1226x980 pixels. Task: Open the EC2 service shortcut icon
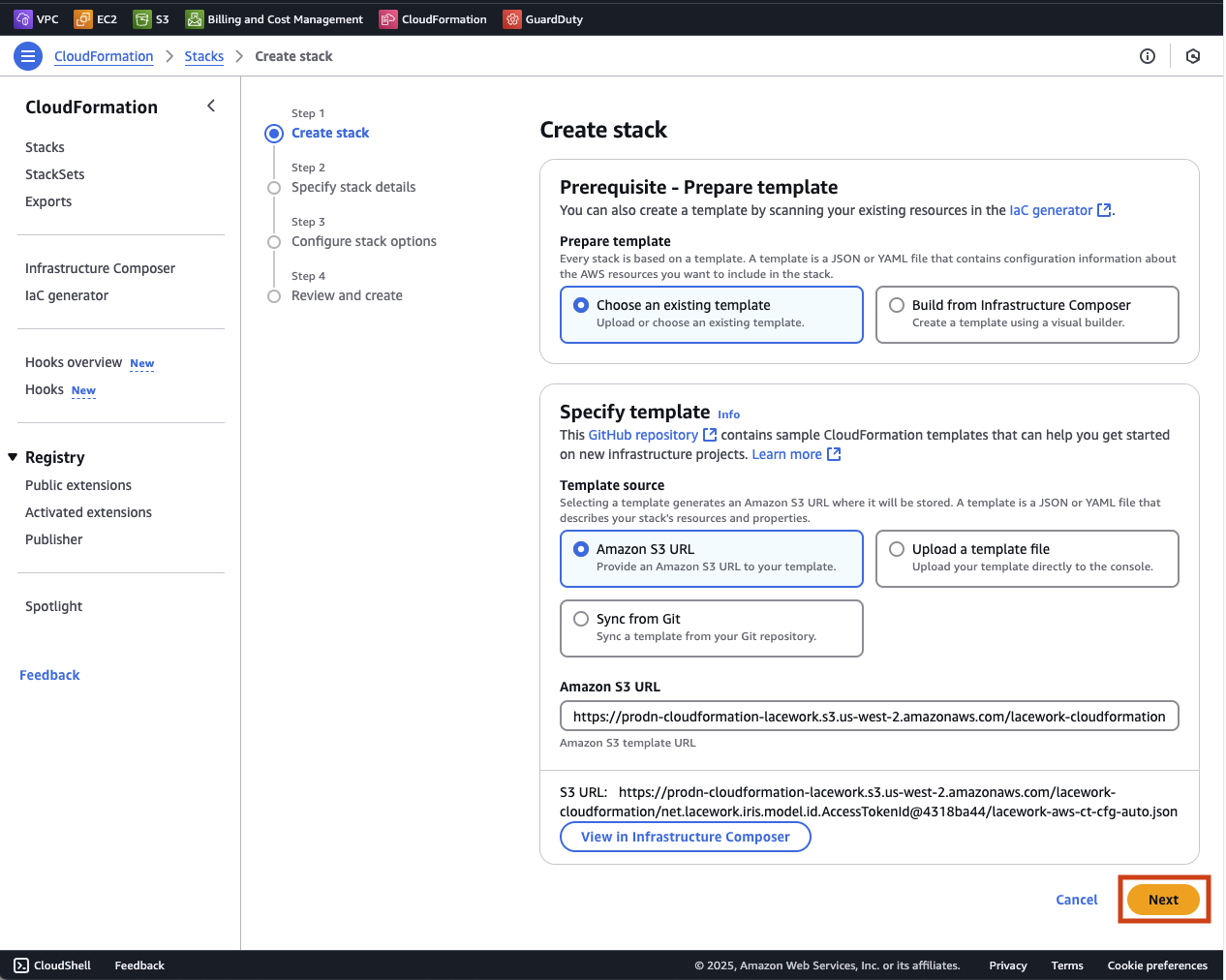pyautogui.click(x=83, y=19)
